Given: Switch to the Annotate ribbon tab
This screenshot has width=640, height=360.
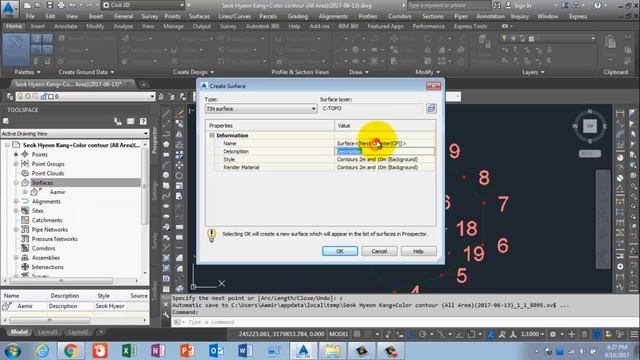Looking at the screenshot, I should [65, 26].
